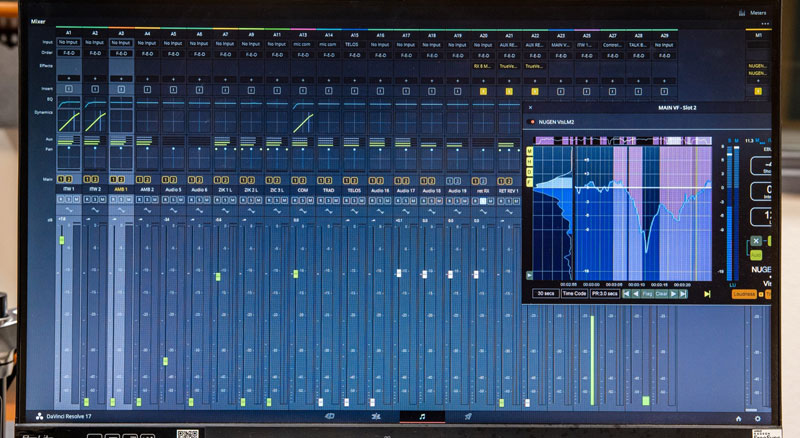
Task: Add an effect with the plus on channel A7
Action: (x=225, y=77)
